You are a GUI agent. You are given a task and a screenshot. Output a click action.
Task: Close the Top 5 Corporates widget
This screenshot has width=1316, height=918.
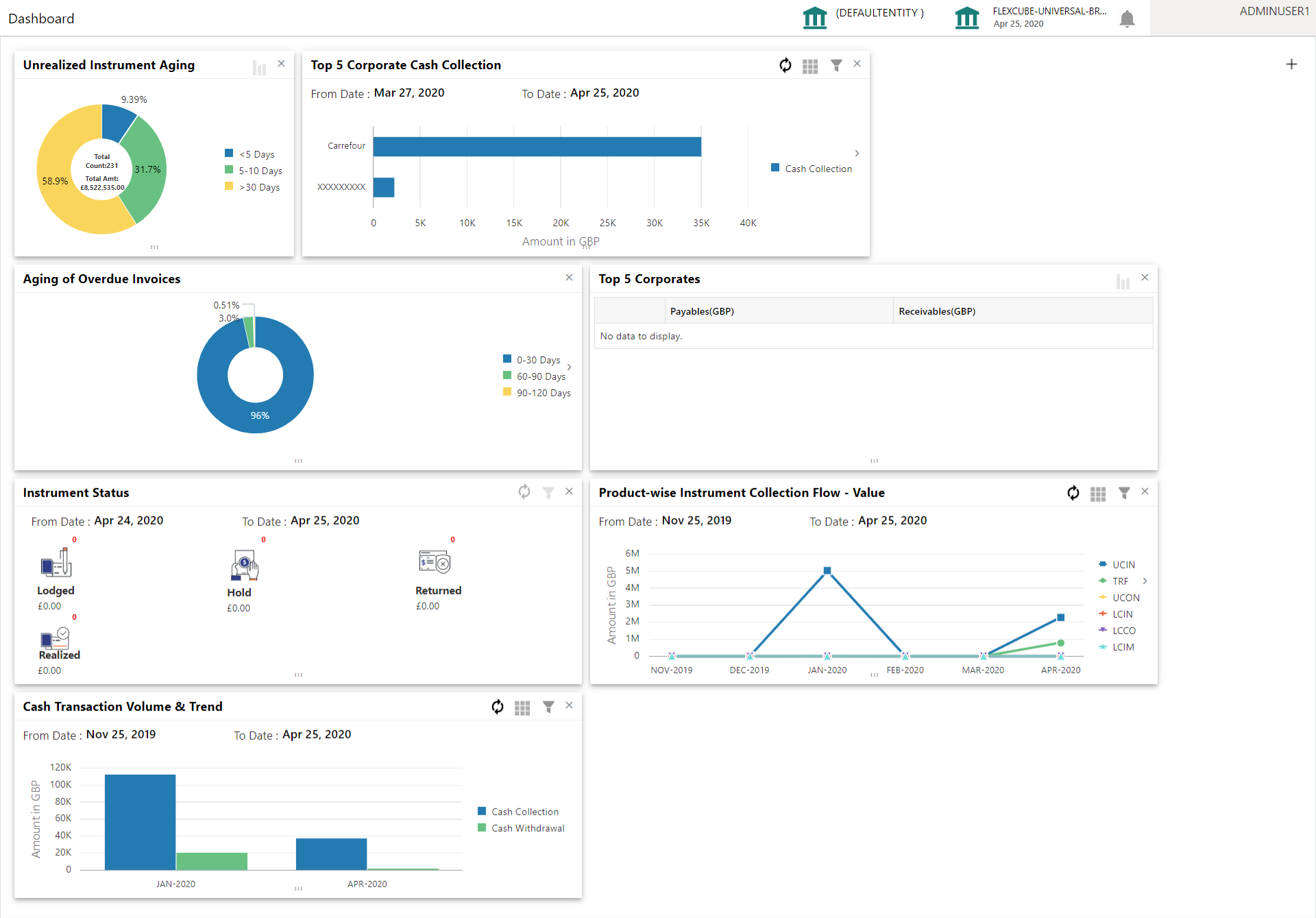[1145, 278]
